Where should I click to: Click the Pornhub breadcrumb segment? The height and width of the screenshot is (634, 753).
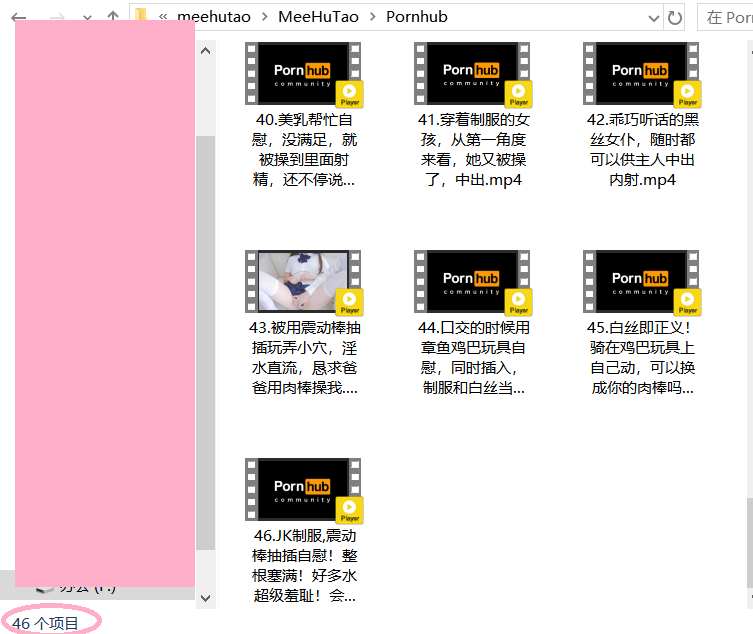417,17
